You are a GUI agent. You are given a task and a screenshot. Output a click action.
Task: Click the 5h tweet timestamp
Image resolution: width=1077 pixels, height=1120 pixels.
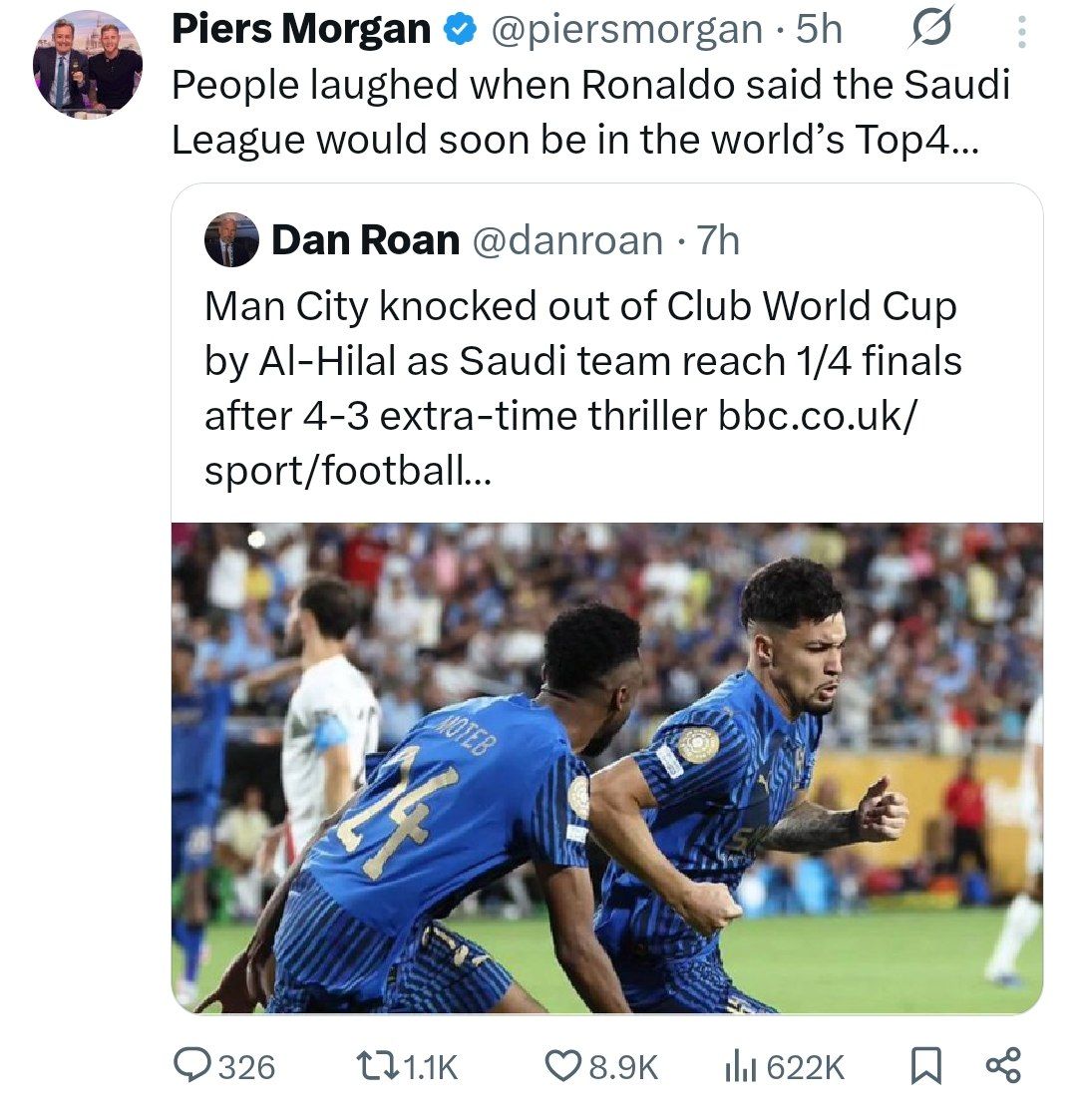[x=819, y=31]
